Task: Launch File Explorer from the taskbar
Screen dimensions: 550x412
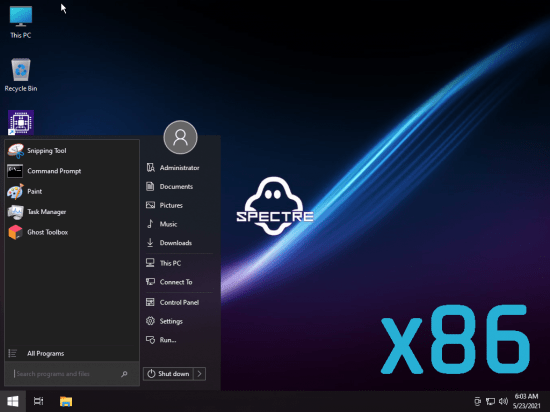Action: pos(66,401)
